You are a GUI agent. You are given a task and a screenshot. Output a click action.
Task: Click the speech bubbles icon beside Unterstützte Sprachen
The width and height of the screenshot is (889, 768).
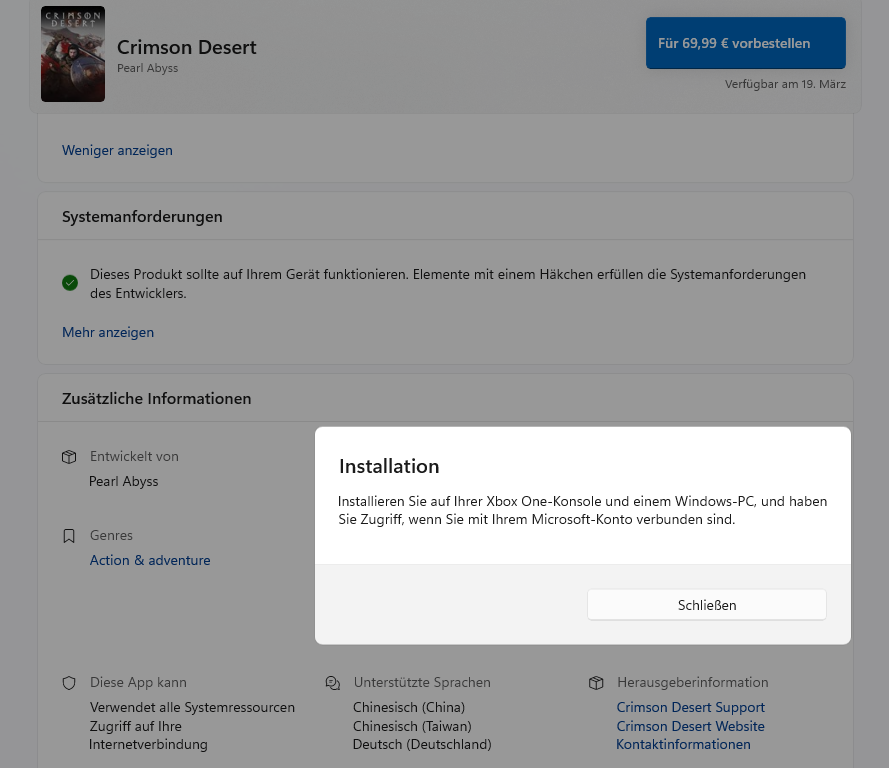click(x=333, y=683)
